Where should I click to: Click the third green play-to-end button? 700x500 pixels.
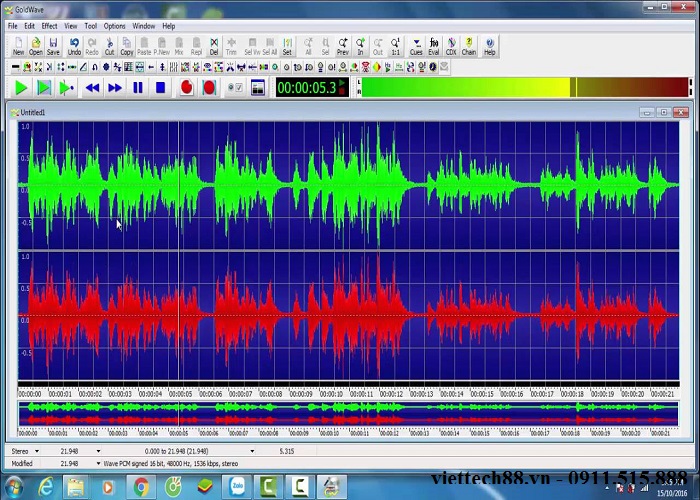tap(67, 88)
